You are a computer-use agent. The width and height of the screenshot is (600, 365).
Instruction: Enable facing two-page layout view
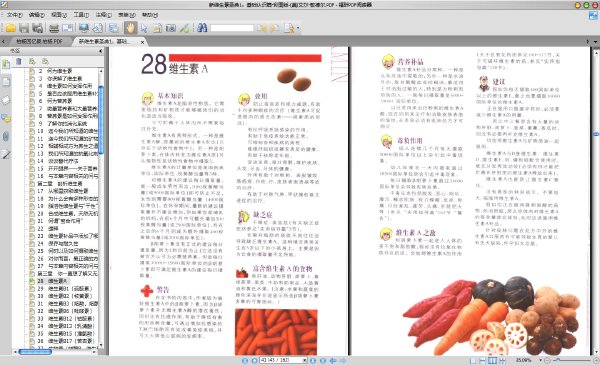click(x=492, y=360)
